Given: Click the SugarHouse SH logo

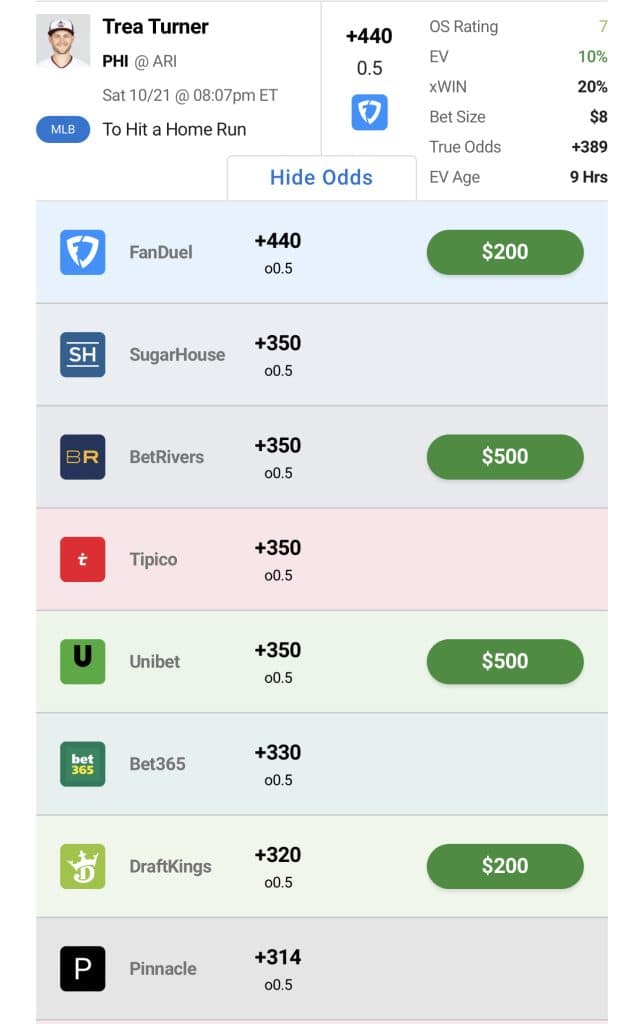Looking at the screenshot, I should 82,354.
